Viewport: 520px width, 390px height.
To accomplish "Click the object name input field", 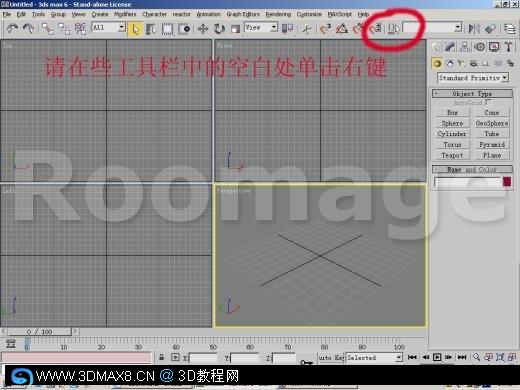I will [x=467, y=182].
